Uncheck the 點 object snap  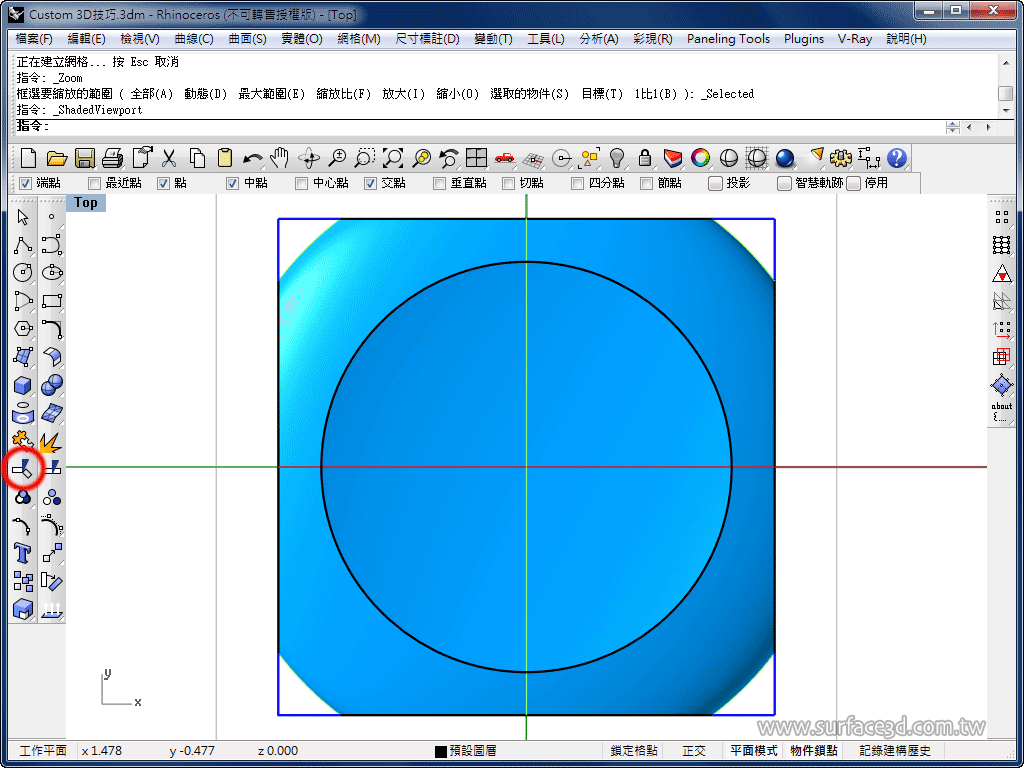coord(163,184)
